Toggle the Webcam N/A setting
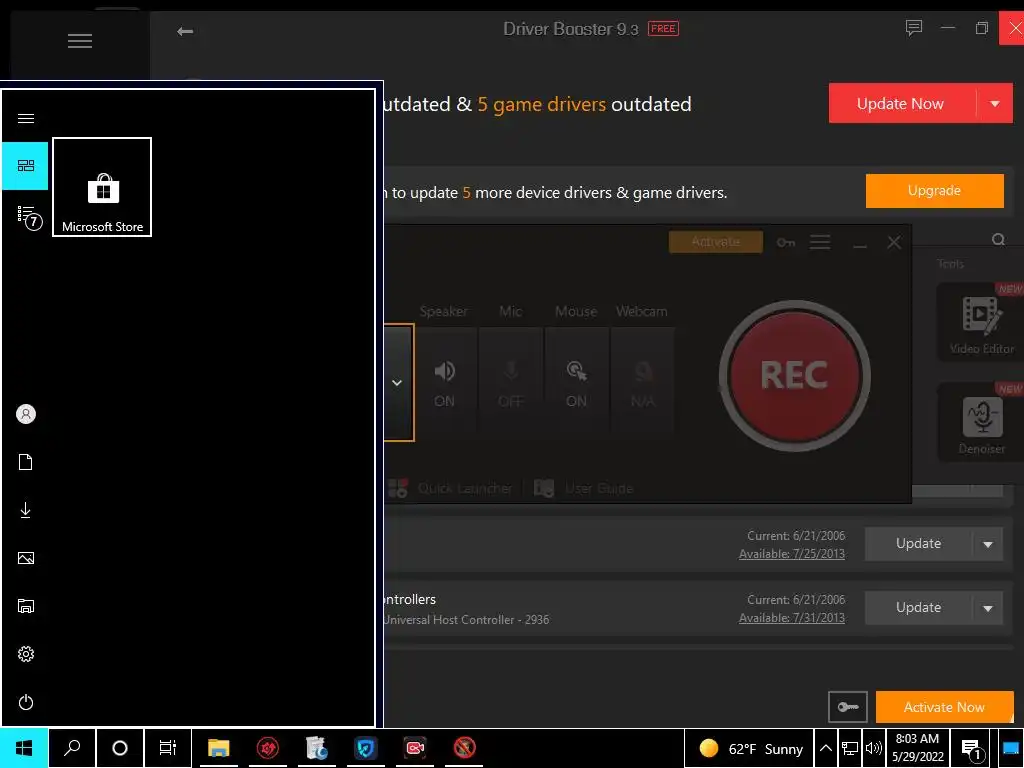The width and height of the screenshot is (1024, 768). point(643,379)
